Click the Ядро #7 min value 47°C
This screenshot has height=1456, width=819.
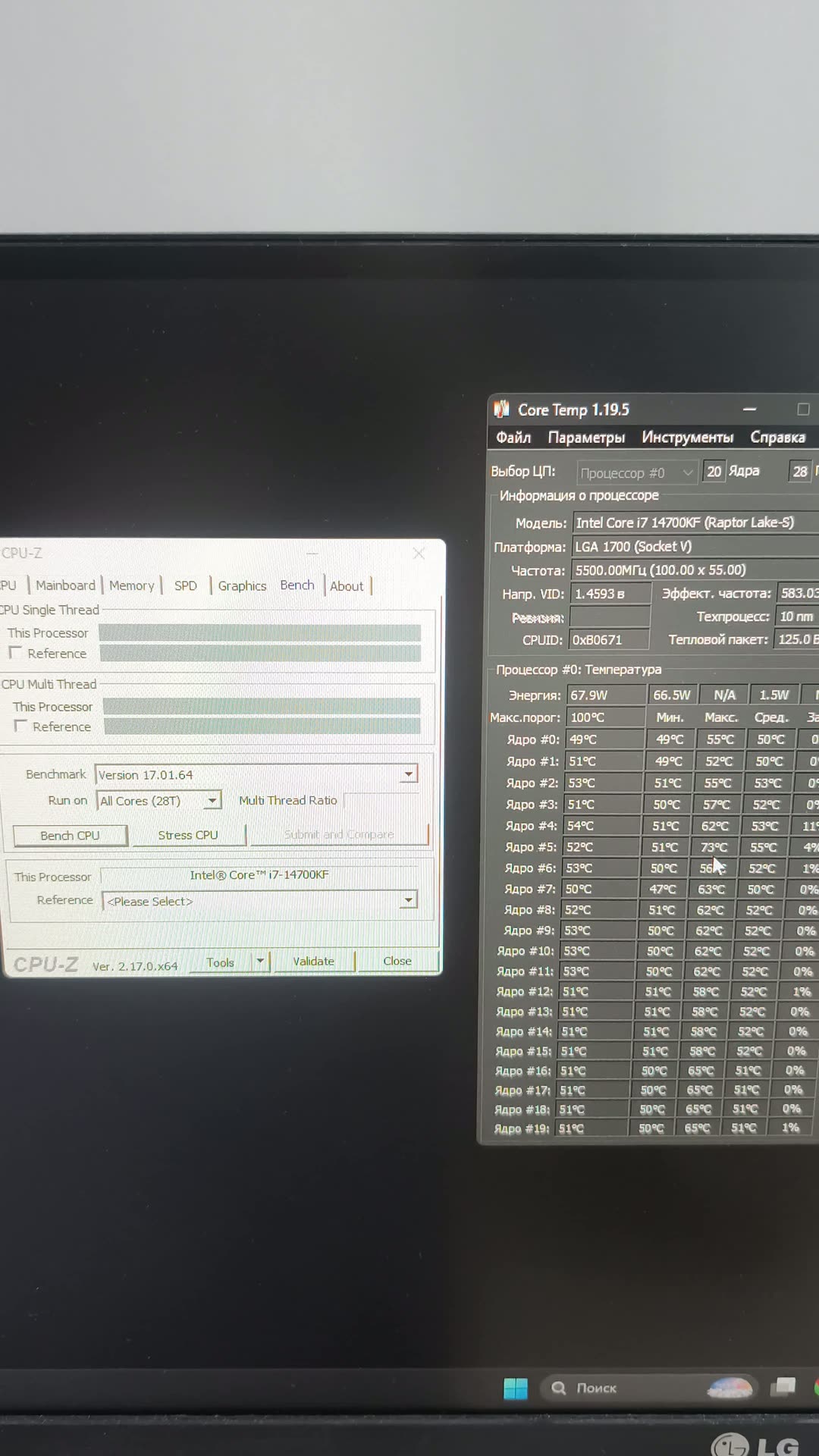tap(662, 889)
